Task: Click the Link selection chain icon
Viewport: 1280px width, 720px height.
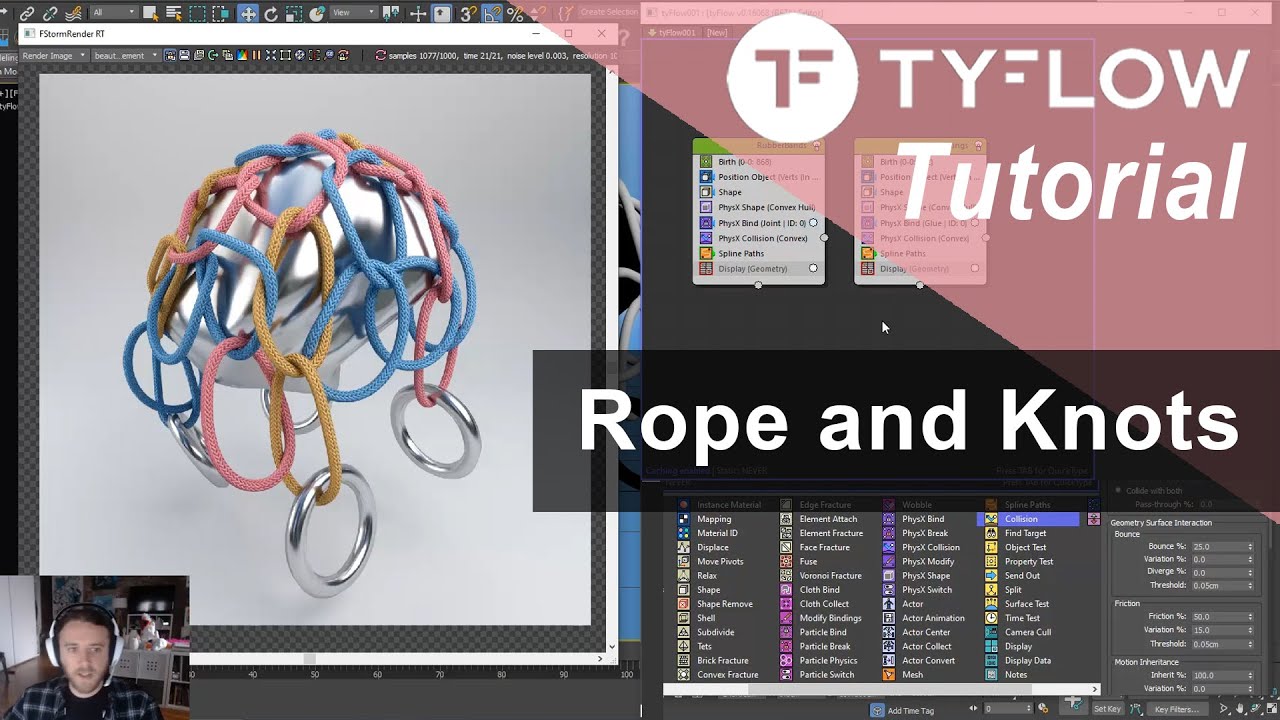Action: click(26, 14)
